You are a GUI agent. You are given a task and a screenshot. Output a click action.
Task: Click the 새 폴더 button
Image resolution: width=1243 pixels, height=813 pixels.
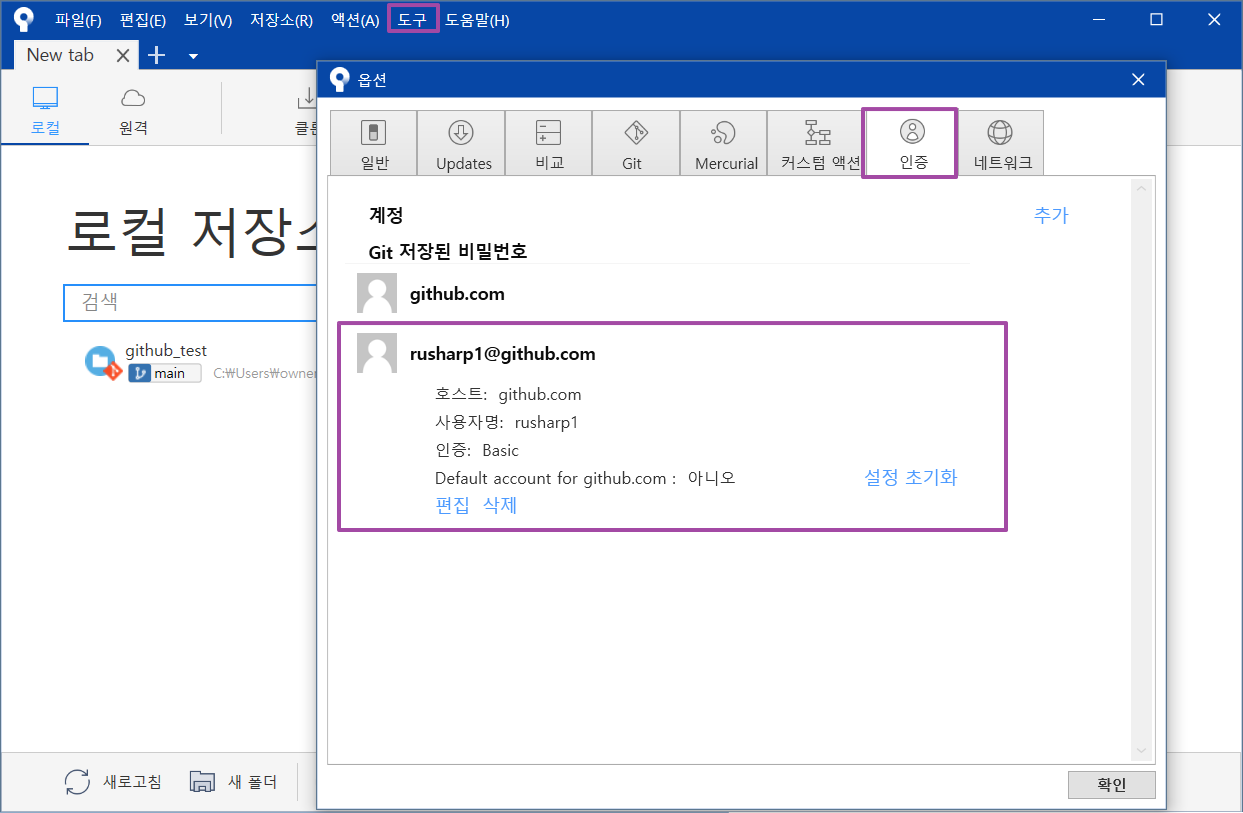tap(233, 781)
